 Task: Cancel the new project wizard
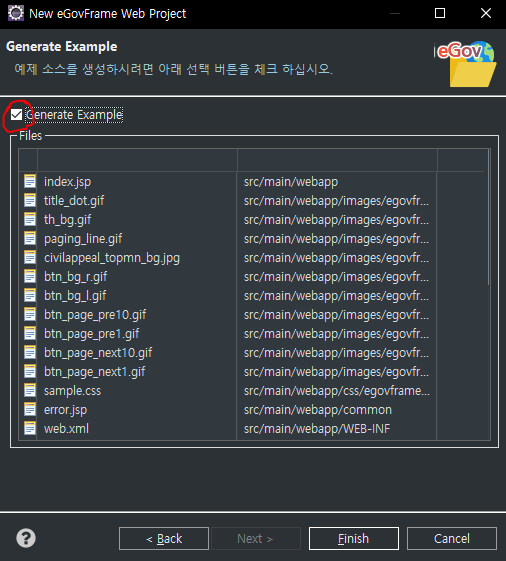(x=452, y=538)
